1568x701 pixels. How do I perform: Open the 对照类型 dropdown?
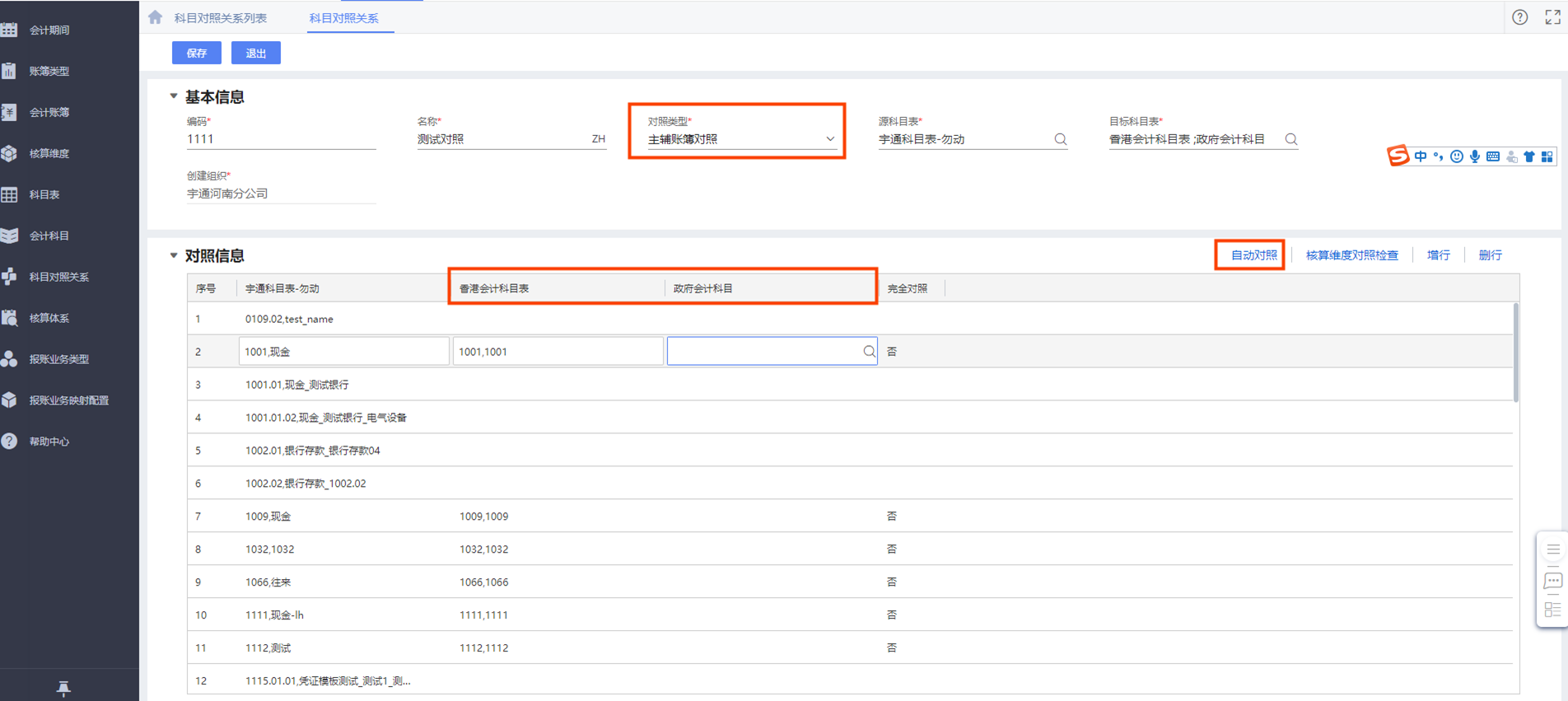(x=742, y=139)
